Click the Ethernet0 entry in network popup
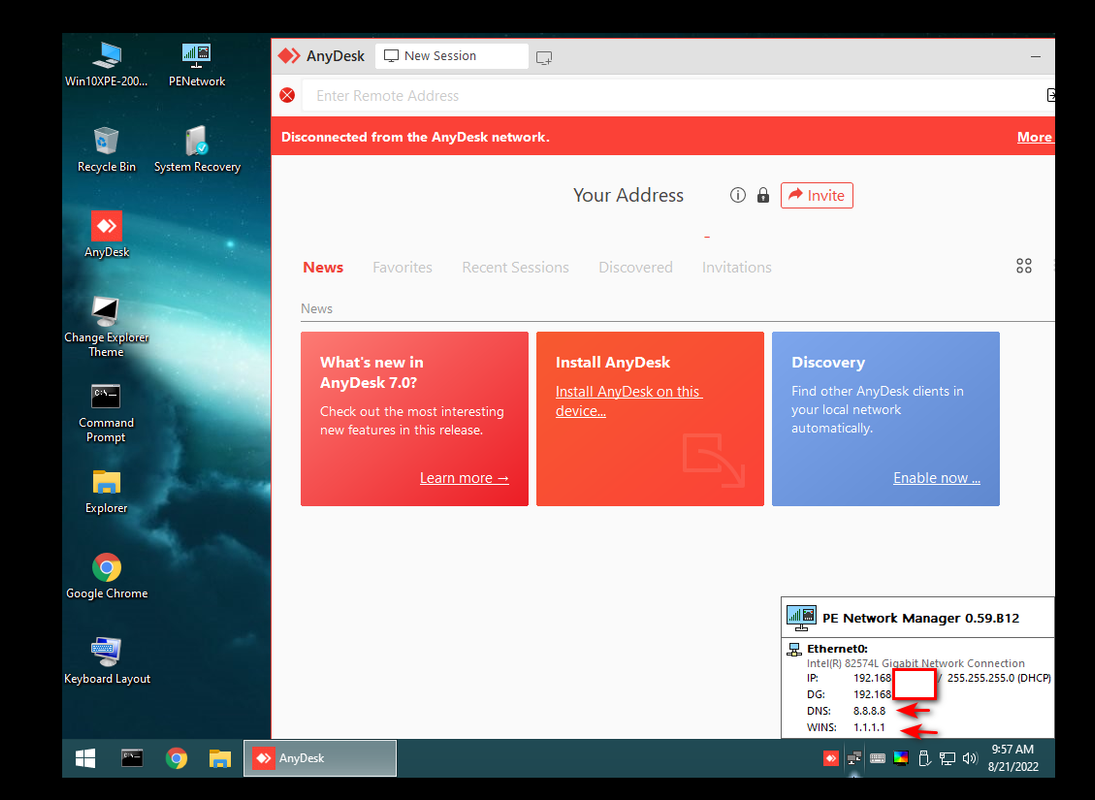The image size is (1095, 800). pyautogui.click(x=837, y=649)
